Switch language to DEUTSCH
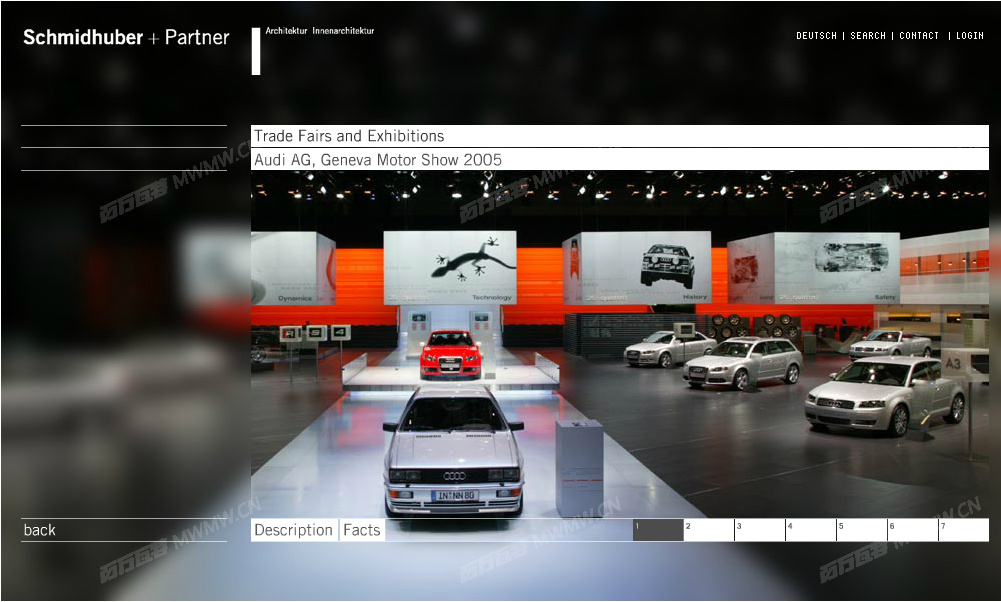The image size is (1001, 602). coord(816,36)
